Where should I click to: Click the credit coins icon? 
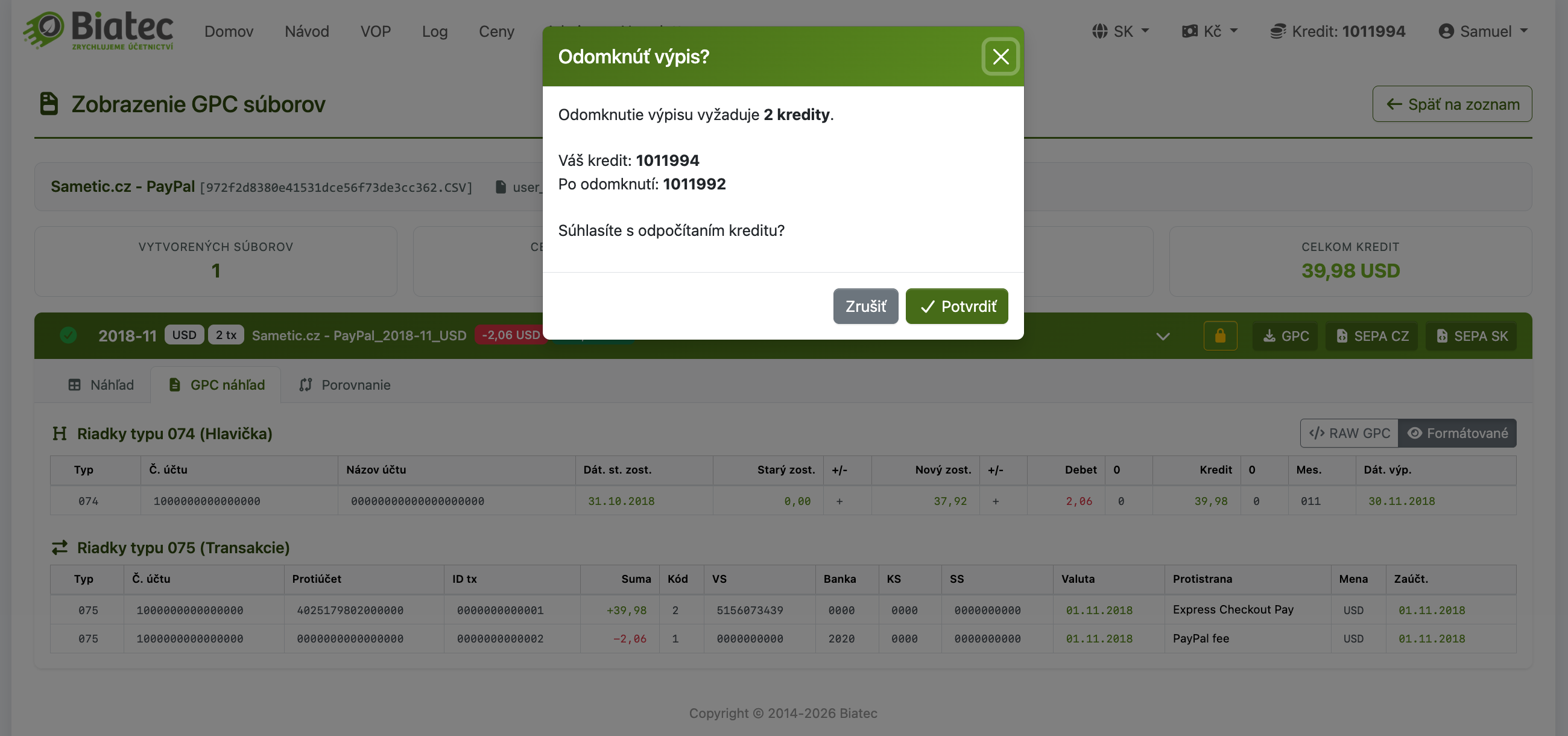click(1278, 31)
